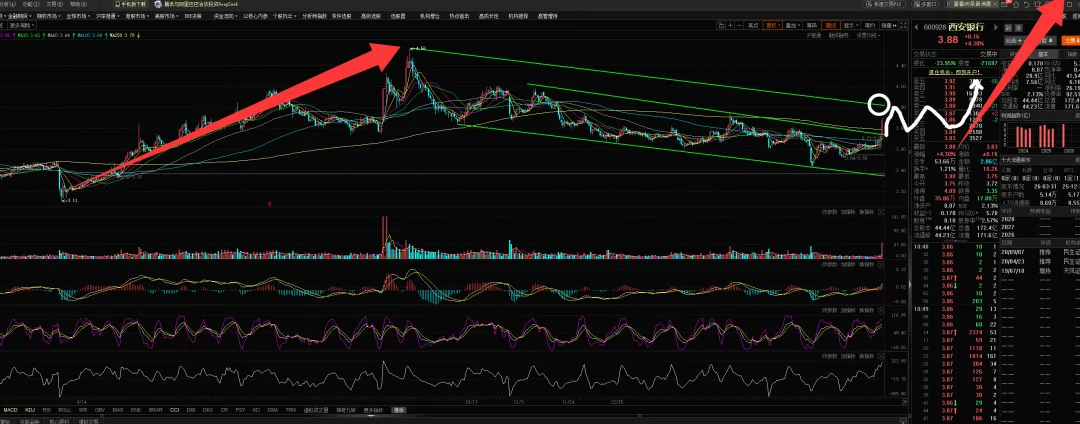
Task: Open the 全球市场 dropdown menu
Action: [78, 15]
